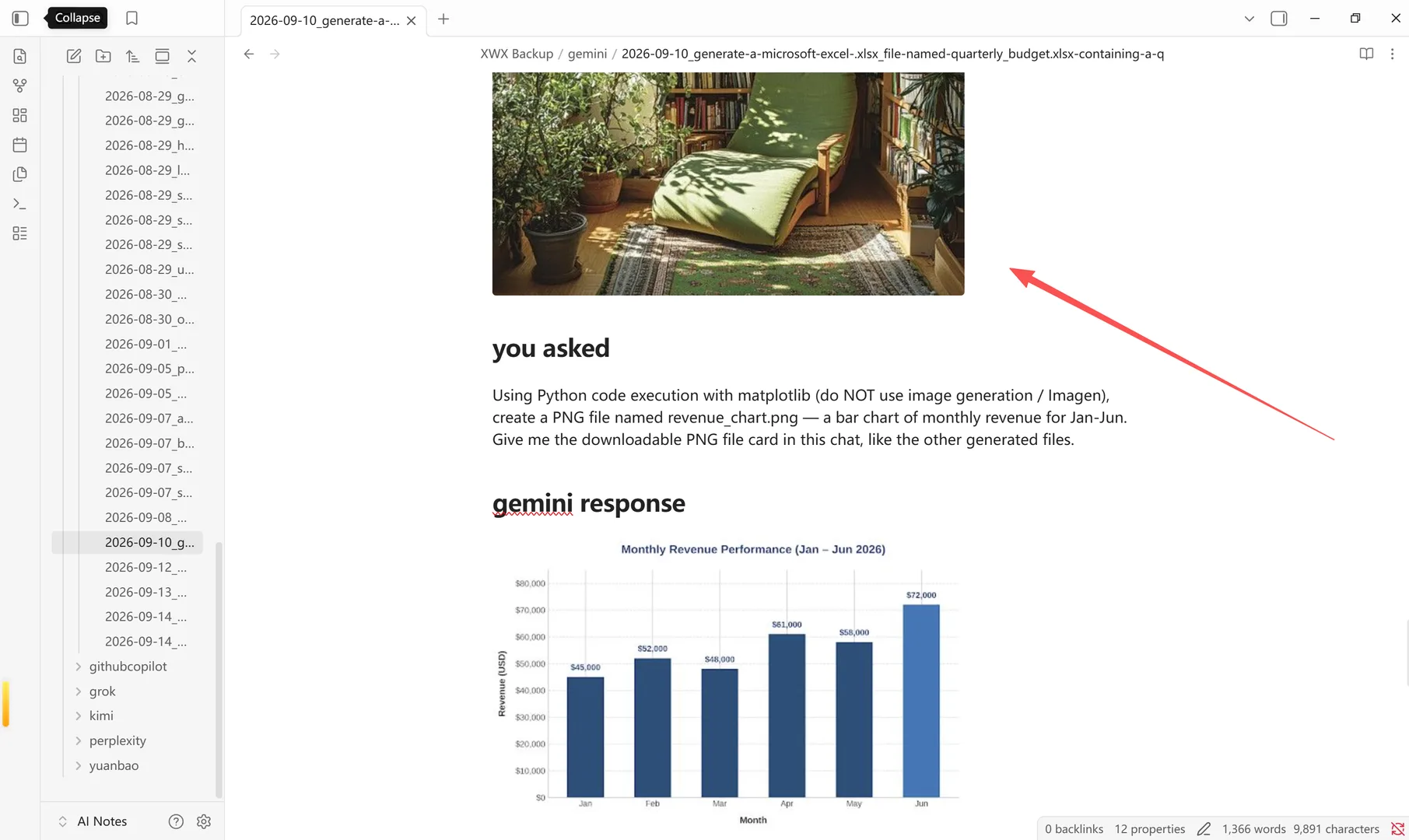Screen dimensions: 1409x840
Task: Open note 2026-09-08_...
Action: pos(145,517)
